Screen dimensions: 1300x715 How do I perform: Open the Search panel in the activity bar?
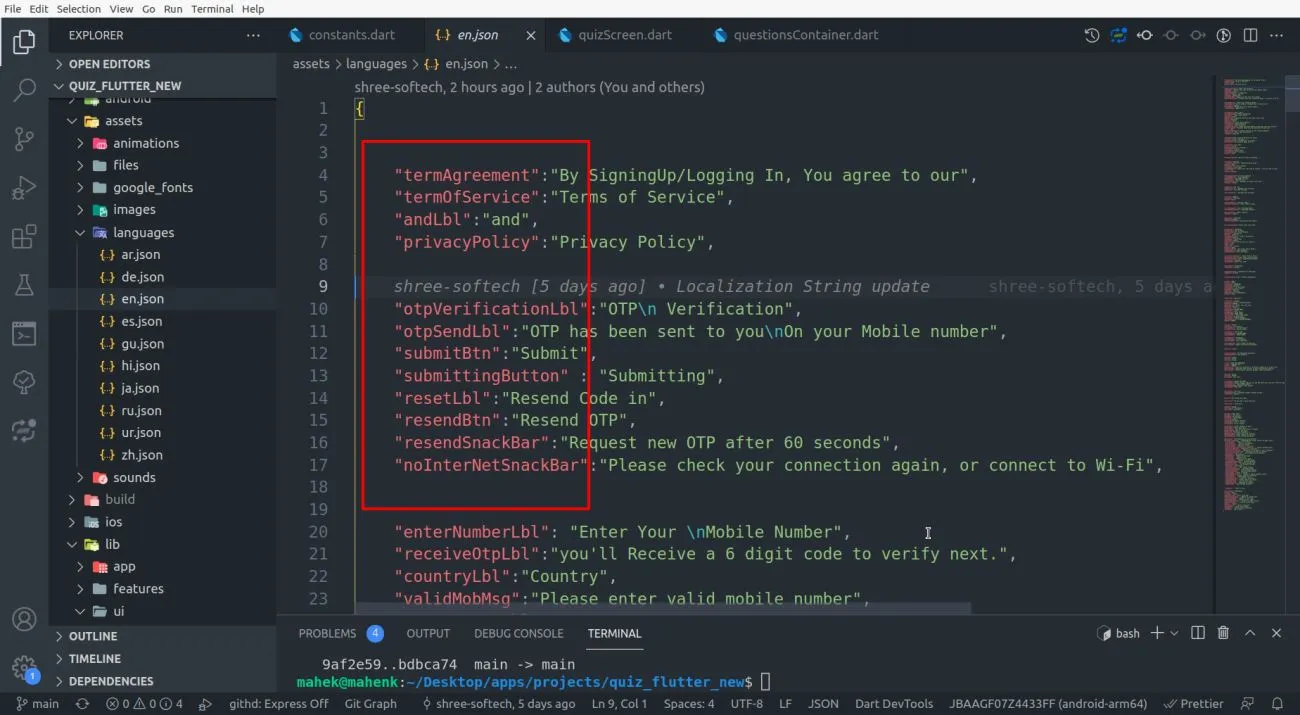[23, 90]
